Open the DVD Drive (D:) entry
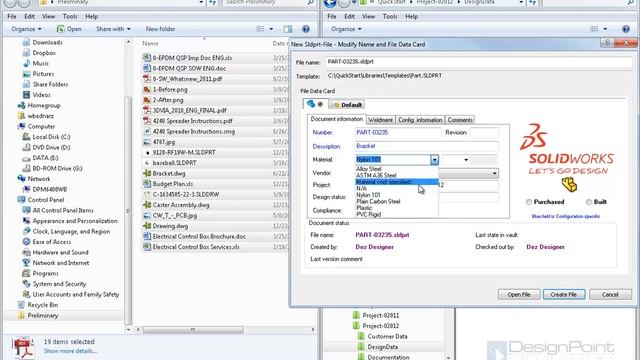This screenshot has width=640, height=360. (x=51, y=147)
